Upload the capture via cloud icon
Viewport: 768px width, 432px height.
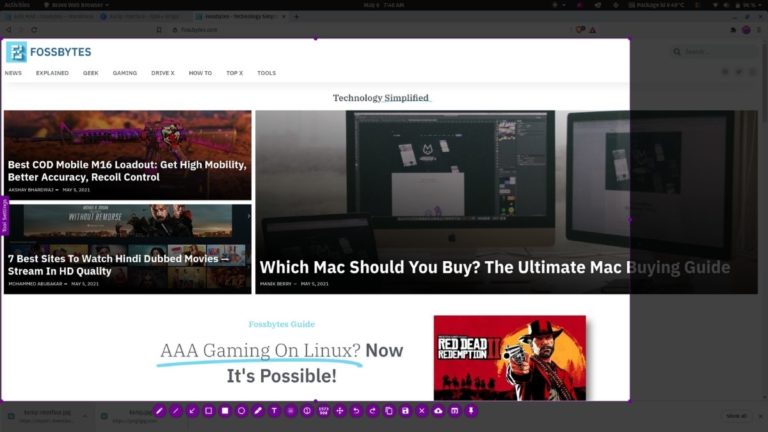tap(438, 411)
